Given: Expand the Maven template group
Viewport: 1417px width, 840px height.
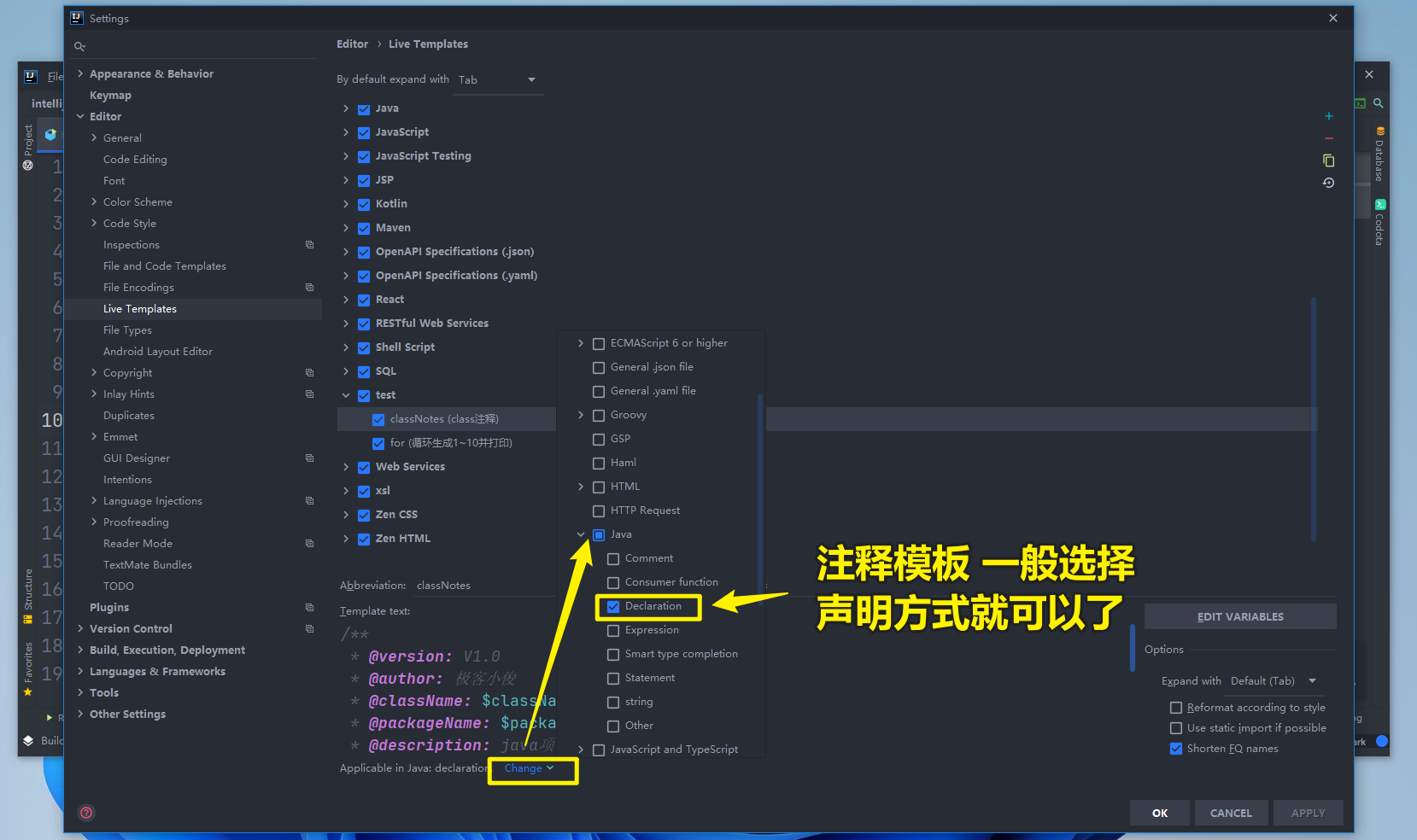Looking at the screenshot, I should coord(346,228).
